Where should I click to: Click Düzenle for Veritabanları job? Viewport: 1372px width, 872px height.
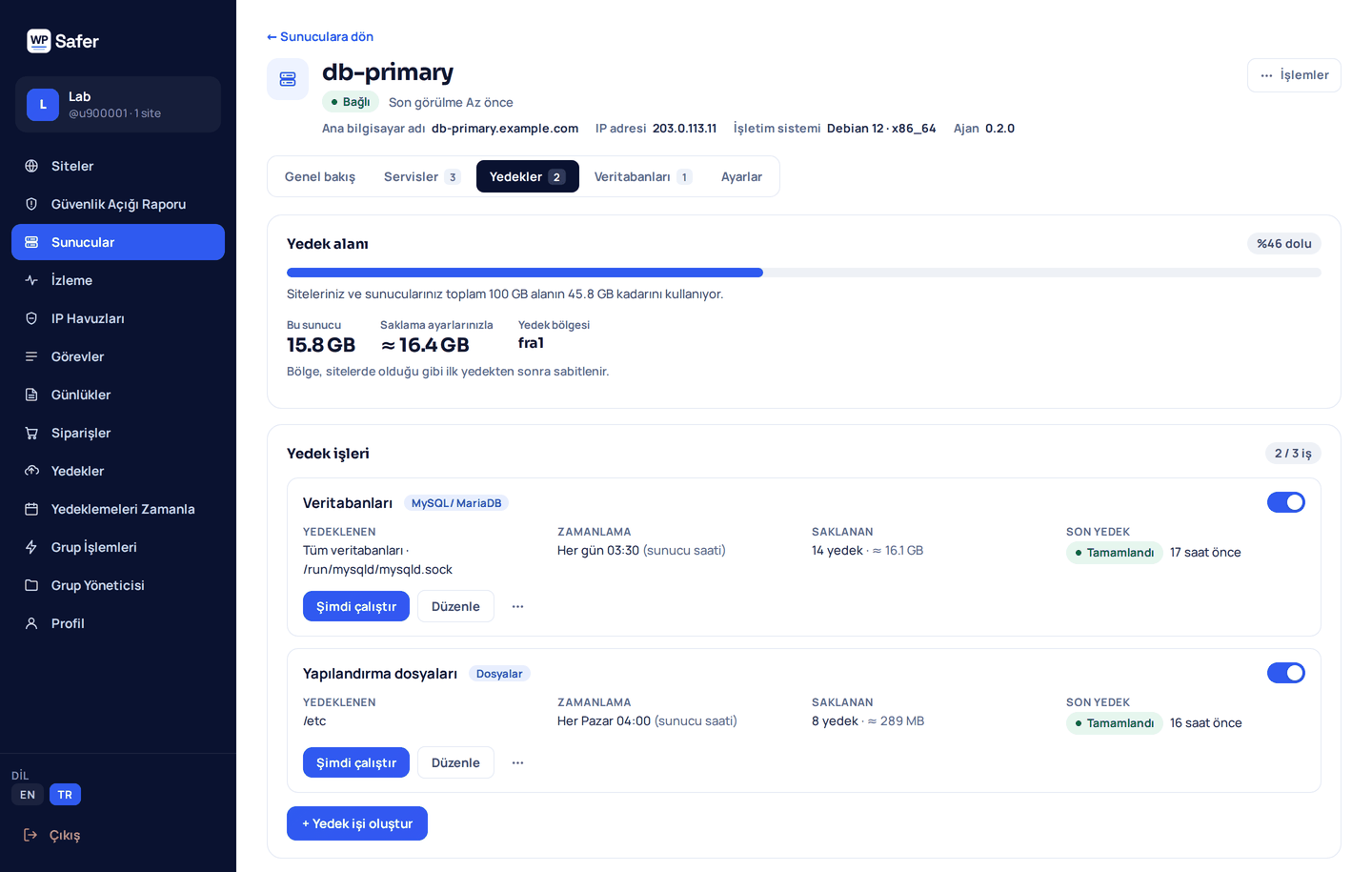pyautogui.click(x=455, y=606)
